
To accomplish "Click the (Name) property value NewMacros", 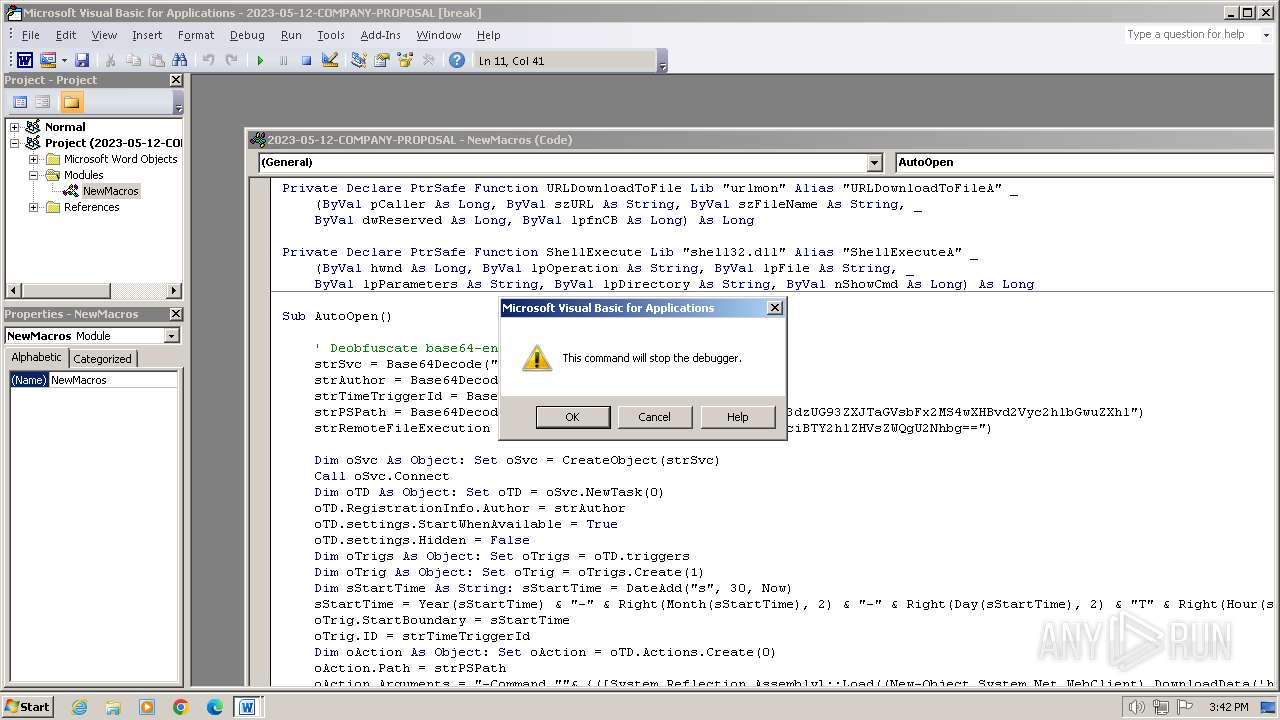I will click(113, 380).
